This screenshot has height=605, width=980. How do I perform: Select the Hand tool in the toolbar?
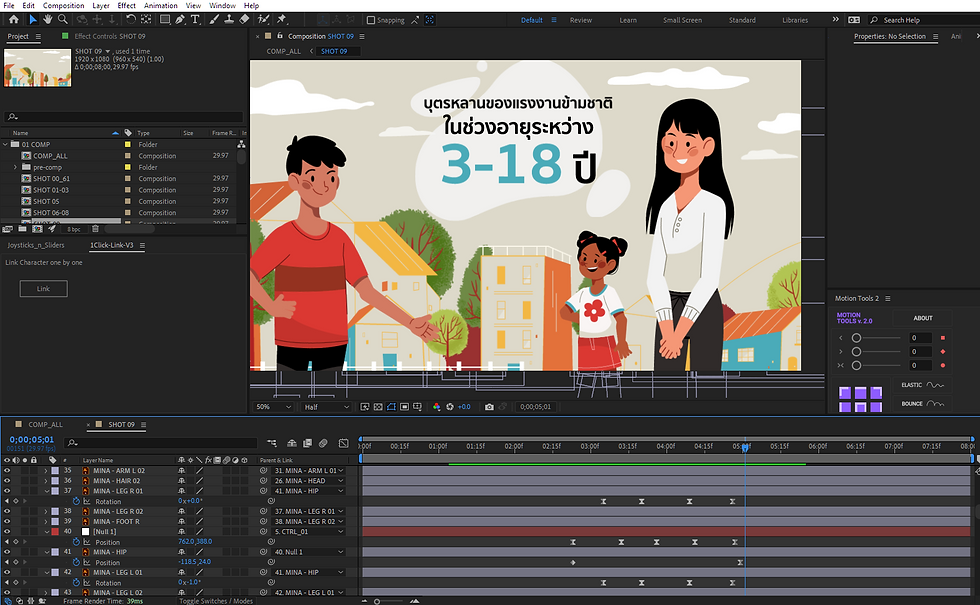click(49, 19)
